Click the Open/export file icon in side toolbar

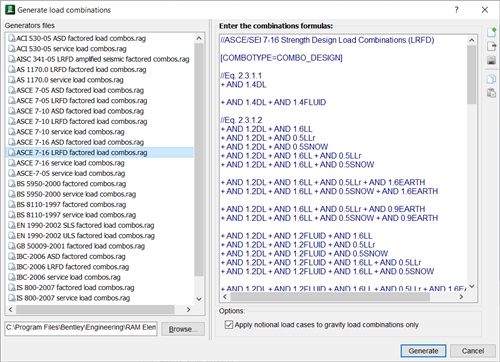pyautogui.click(x=492, y=46)
